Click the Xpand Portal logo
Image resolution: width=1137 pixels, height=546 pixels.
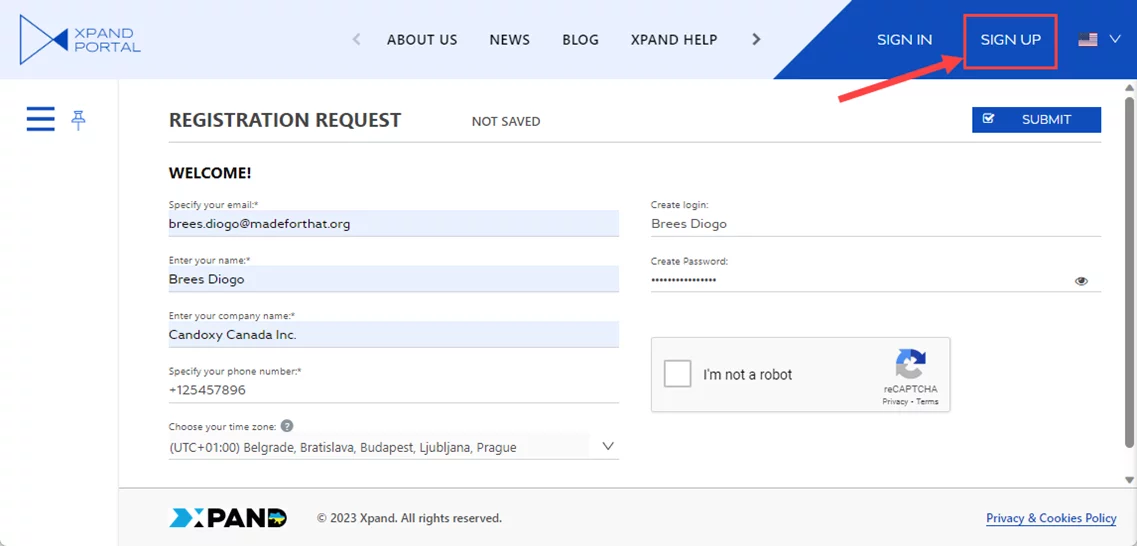(80, 40)
